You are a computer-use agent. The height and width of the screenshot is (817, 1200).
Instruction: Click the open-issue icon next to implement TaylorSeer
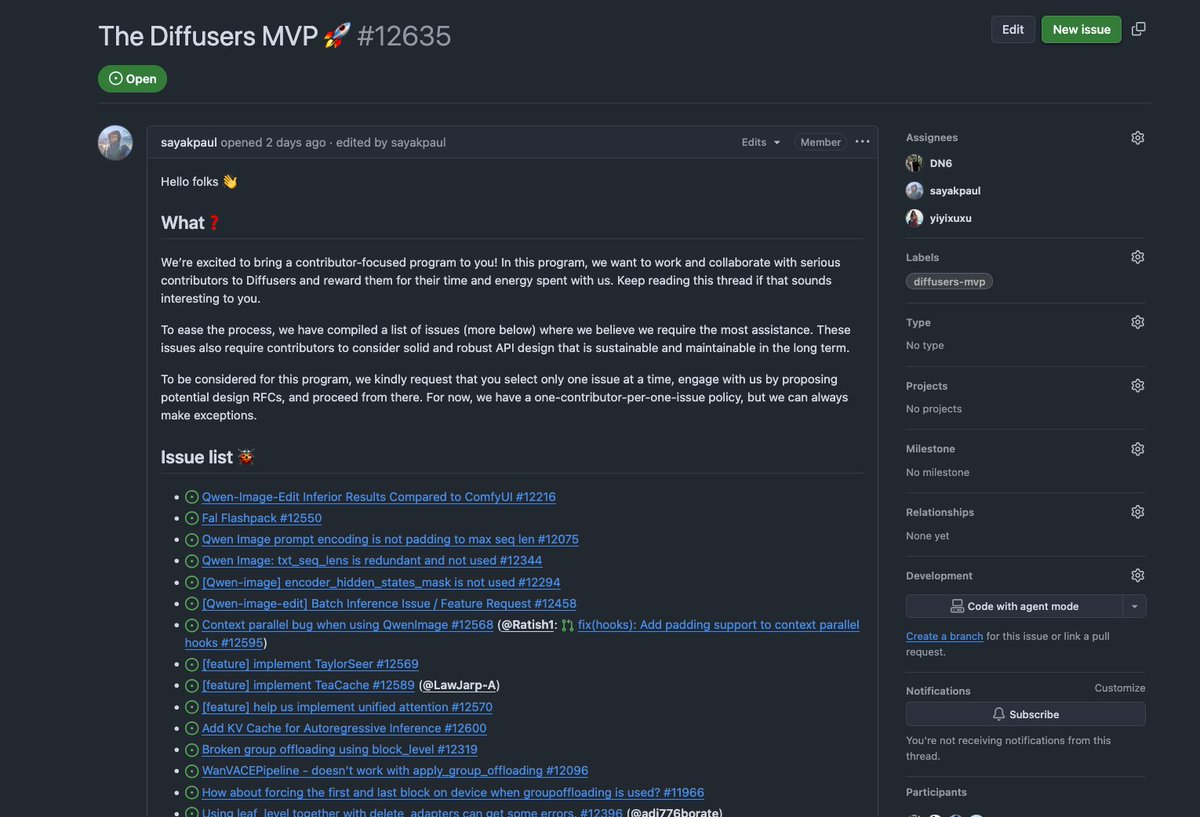(x=192, y=664)
